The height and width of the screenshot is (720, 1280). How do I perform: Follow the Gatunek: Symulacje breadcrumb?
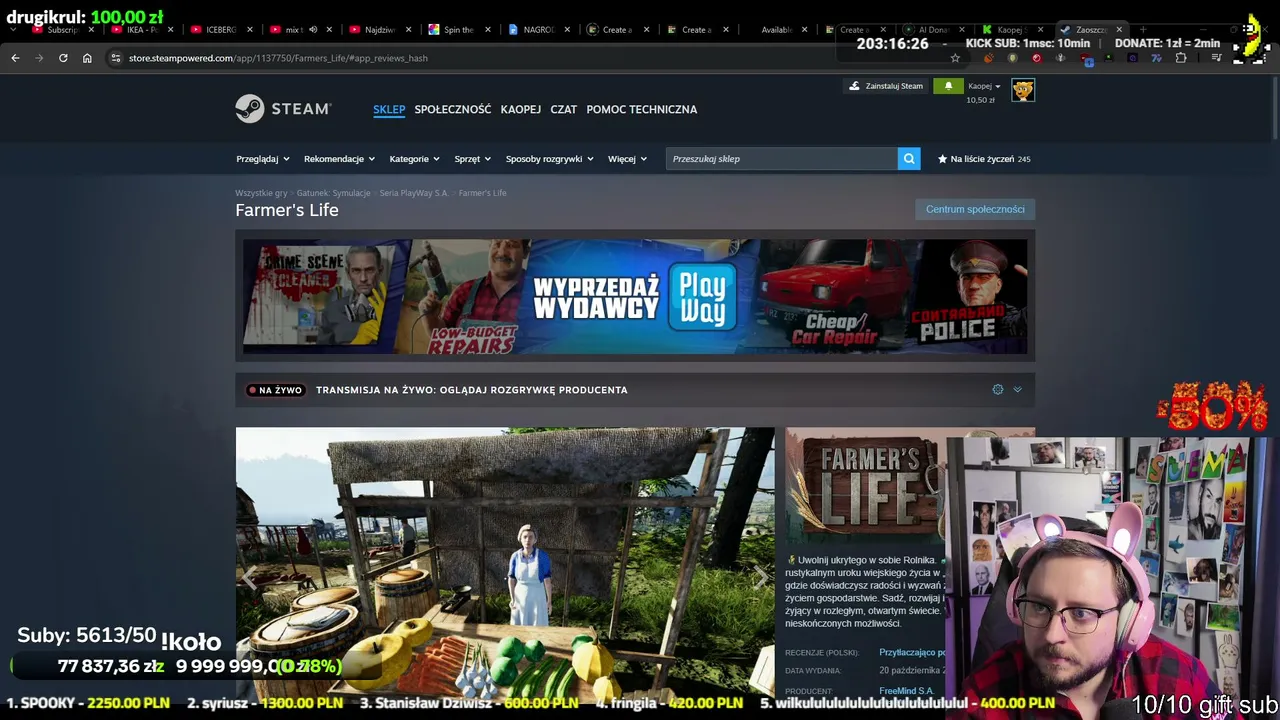(333, 193)
